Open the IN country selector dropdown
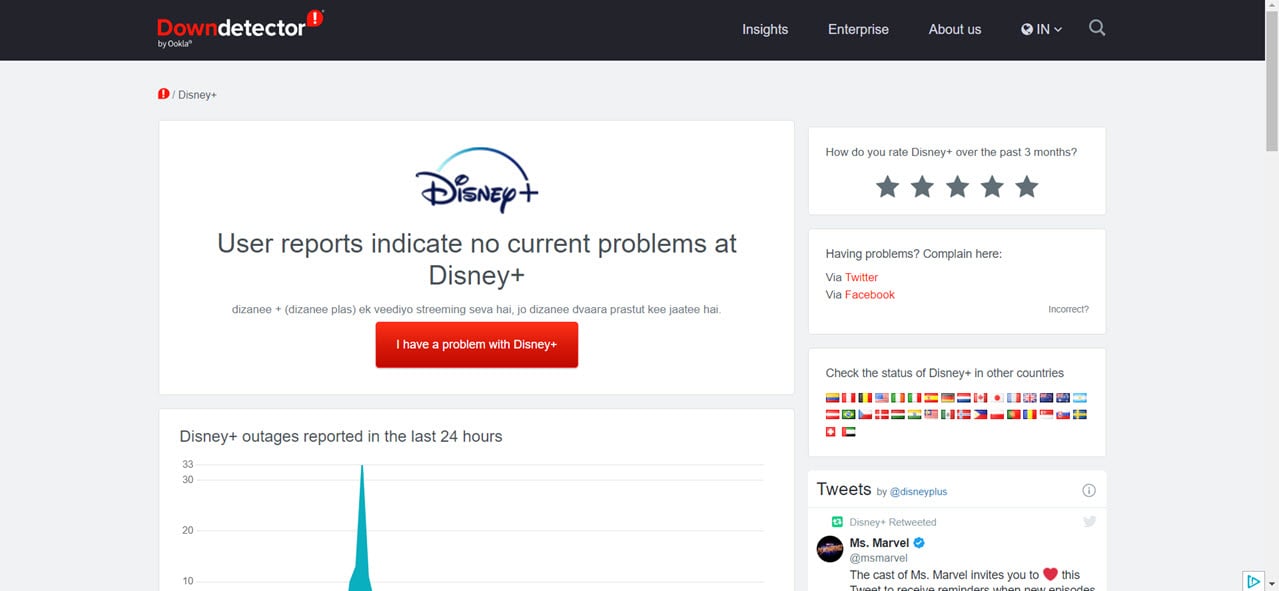This screenshot has width=1279, height=591. click(x=1042, y=29)
